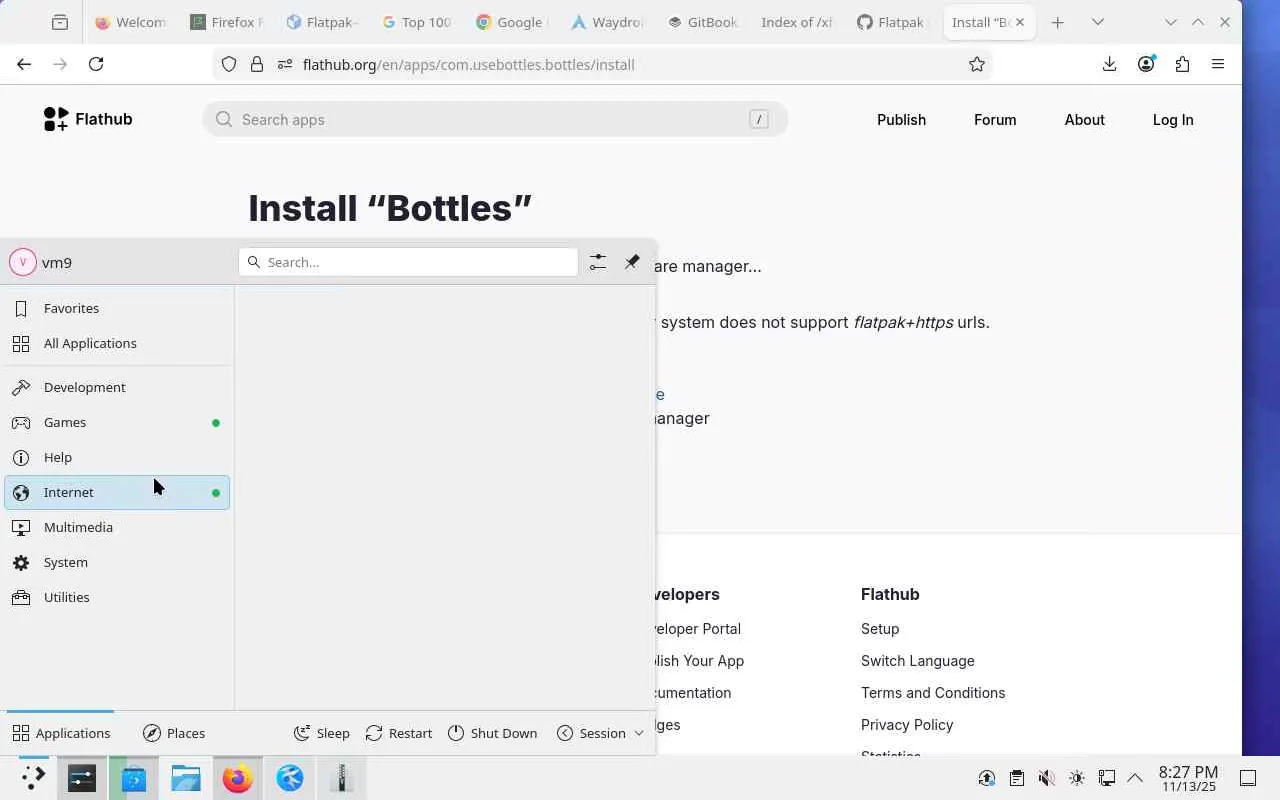
Task: Open the network connection tray icon
Action: [x=1106, y=778]
